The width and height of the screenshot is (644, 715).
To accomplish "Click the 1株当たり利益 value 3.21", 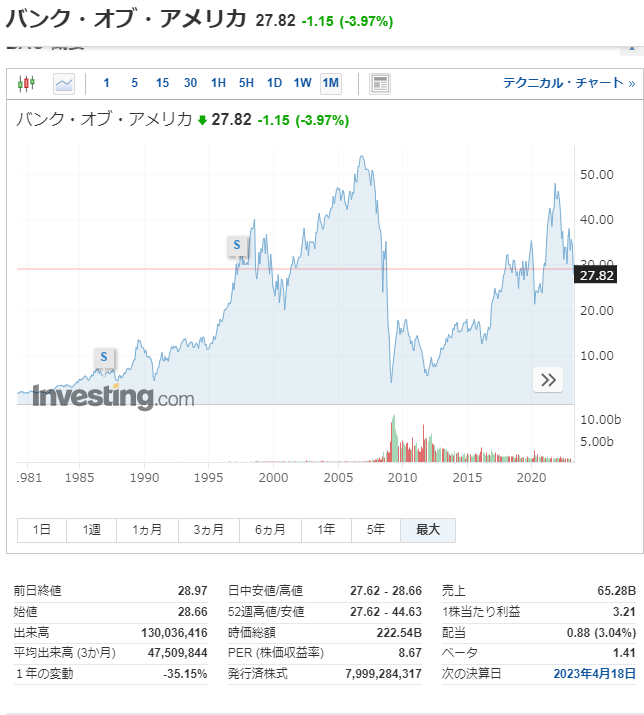I will tap(624, 612).
